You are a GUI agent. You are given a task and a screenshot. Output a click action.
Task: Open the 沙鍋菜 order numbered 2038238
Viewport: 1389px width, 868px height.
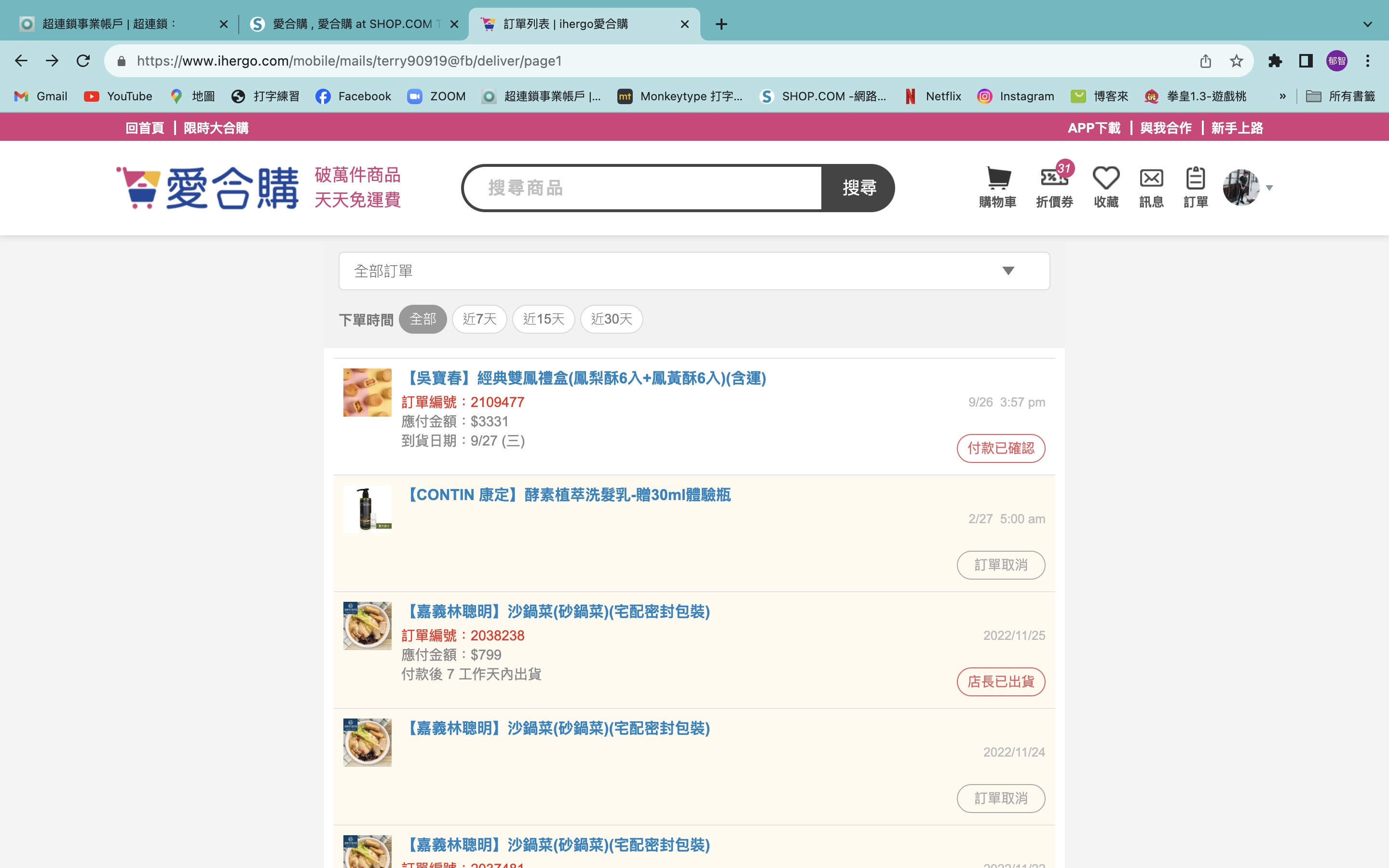tap(556, 612)
